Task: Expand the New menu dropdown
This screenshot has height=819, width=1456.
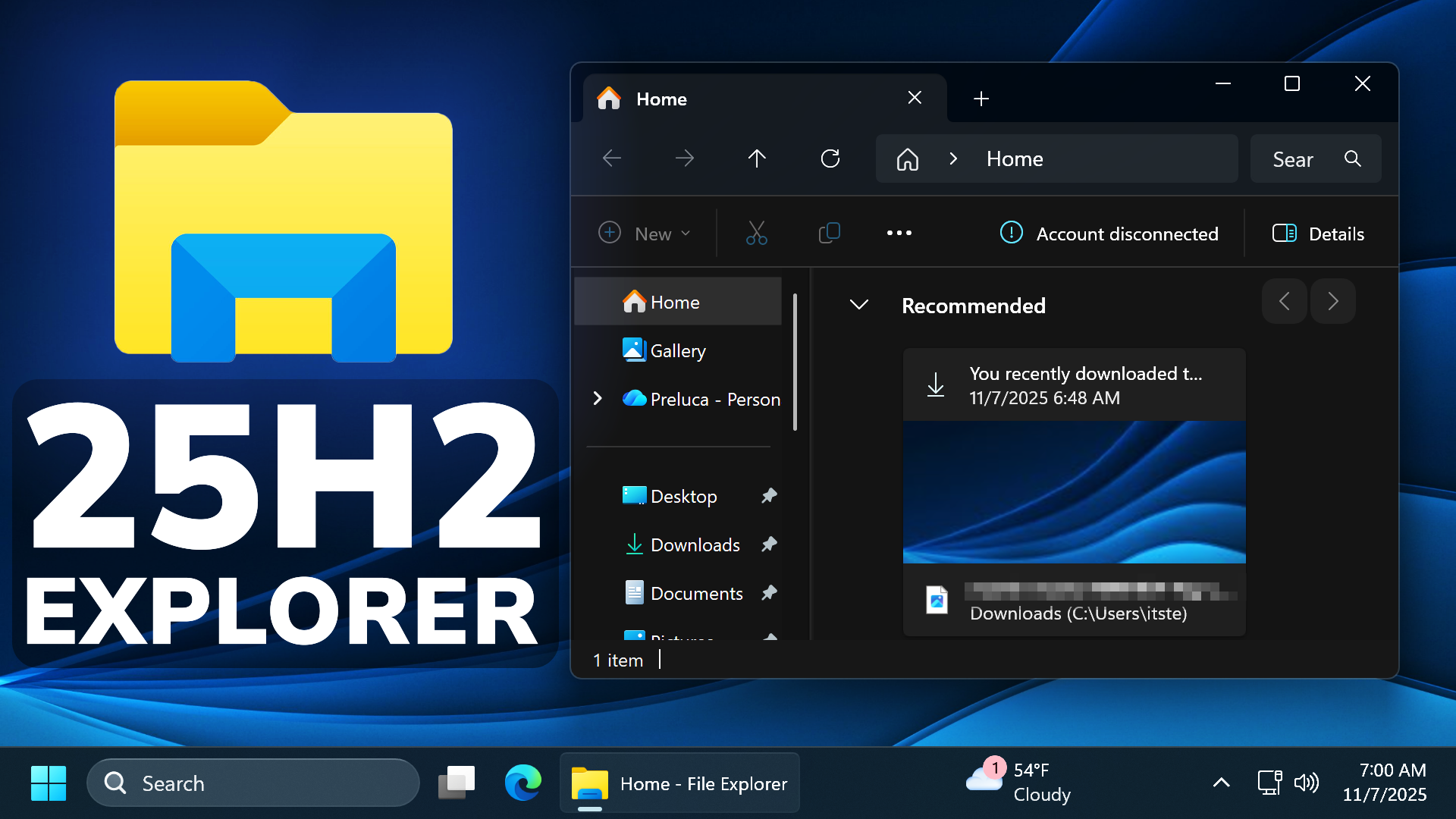Action: (x=686, y=233)
